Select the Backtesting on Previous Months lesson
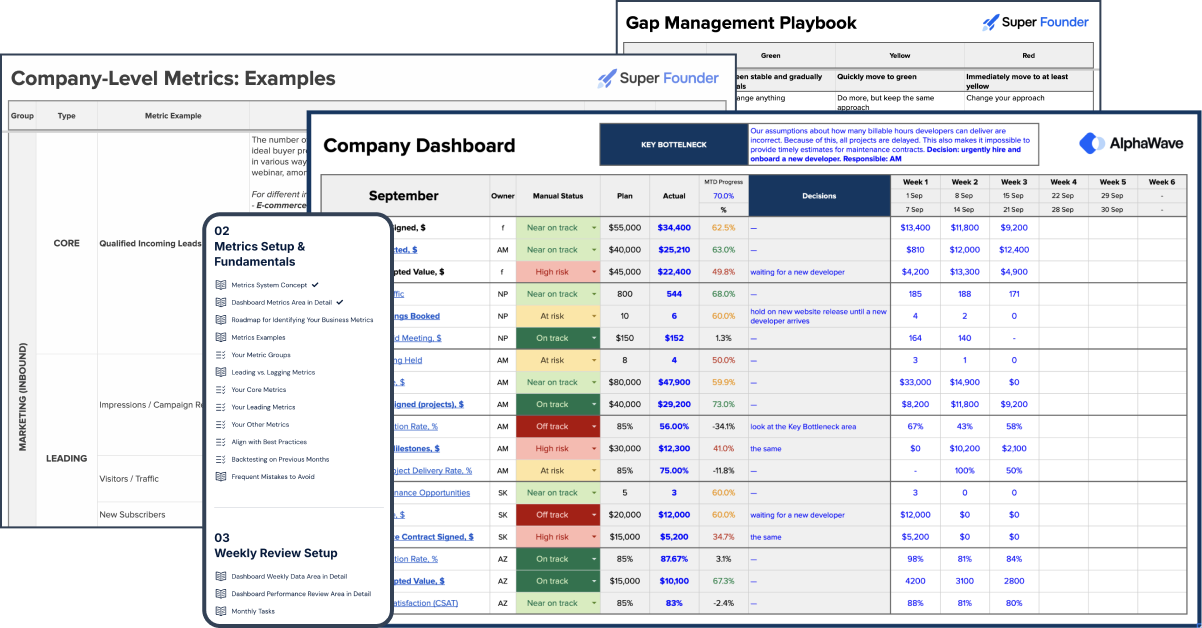 point(280,459)
